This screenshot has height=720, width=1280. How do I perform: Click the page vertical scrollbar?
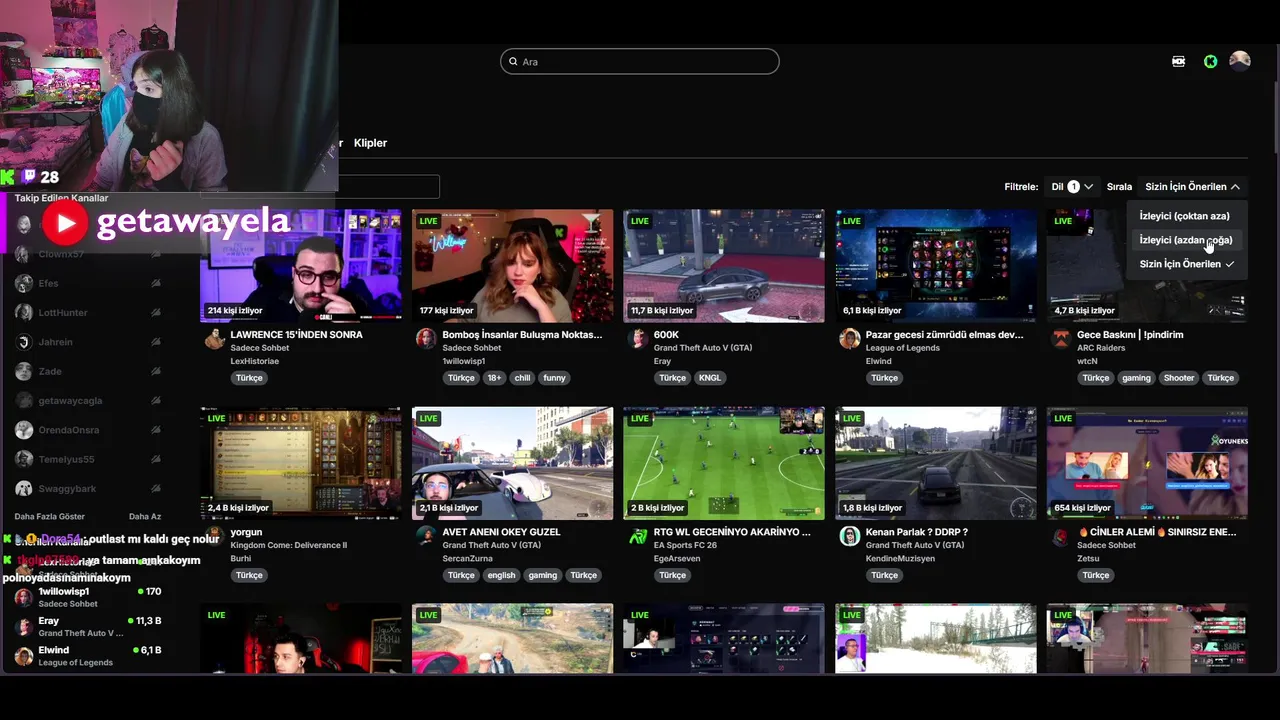point(1277,118)
